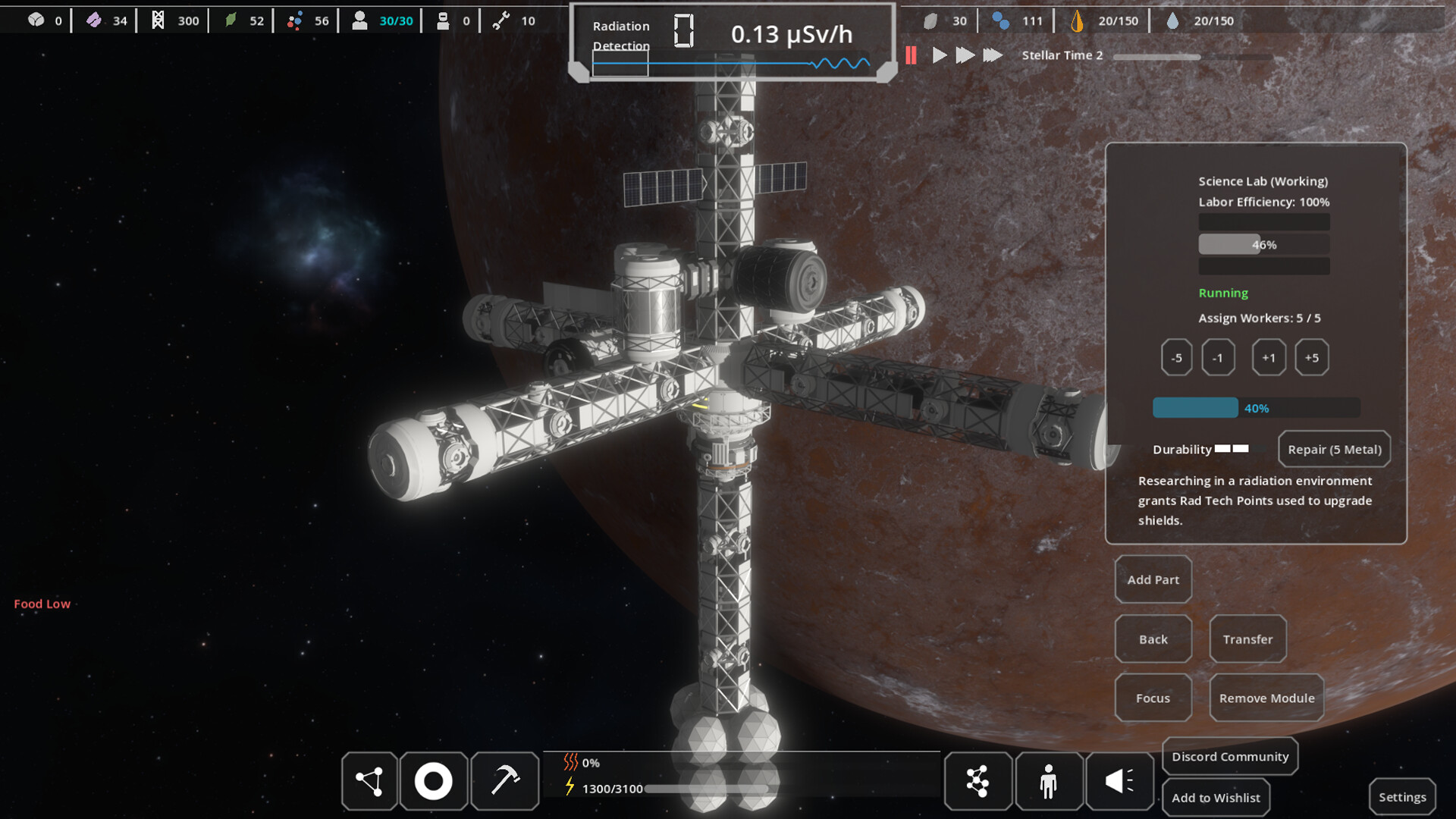This screenshot has width=1456, height=819.
Task: Click the Focus button
Action: (1153, 698)
